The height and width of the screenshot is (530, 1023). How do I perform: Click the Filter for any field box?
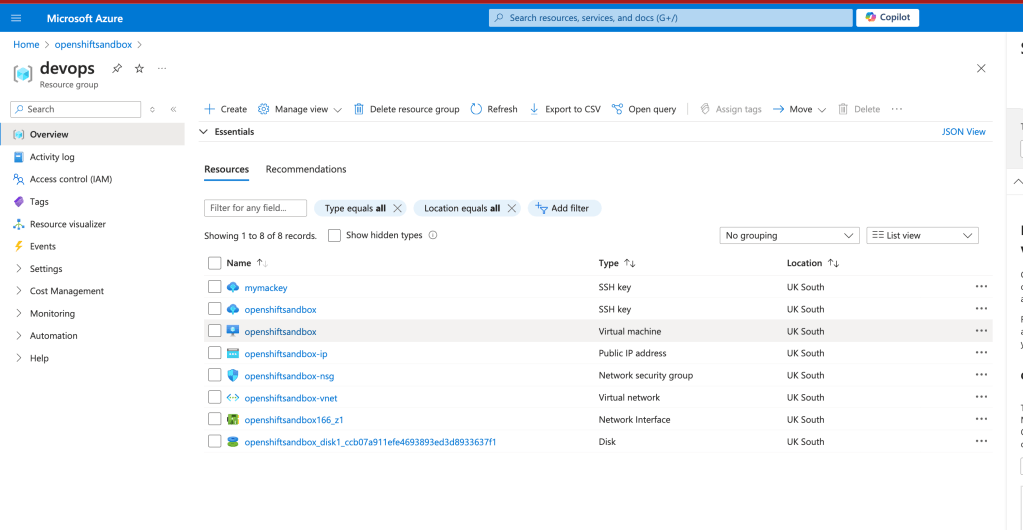click(255, 208)
